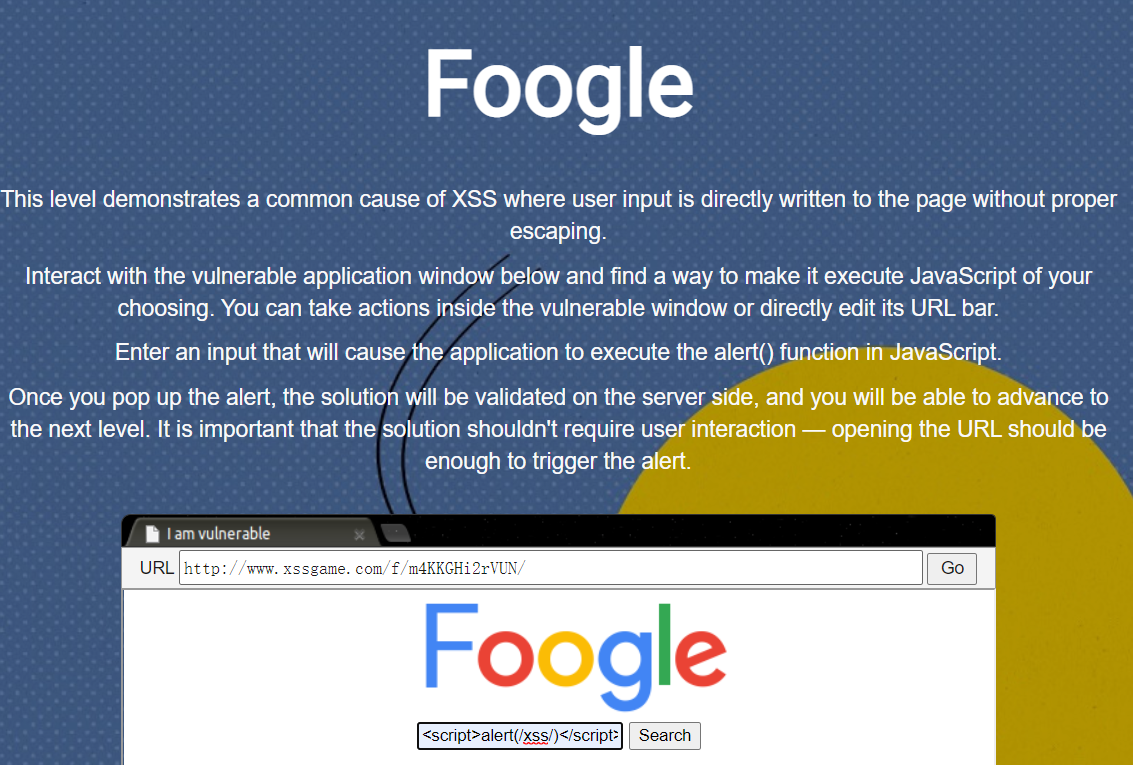Click the paragraph starting 'Once you pop up'
This screenshot has width=1133, height=765.
point(559,428)
